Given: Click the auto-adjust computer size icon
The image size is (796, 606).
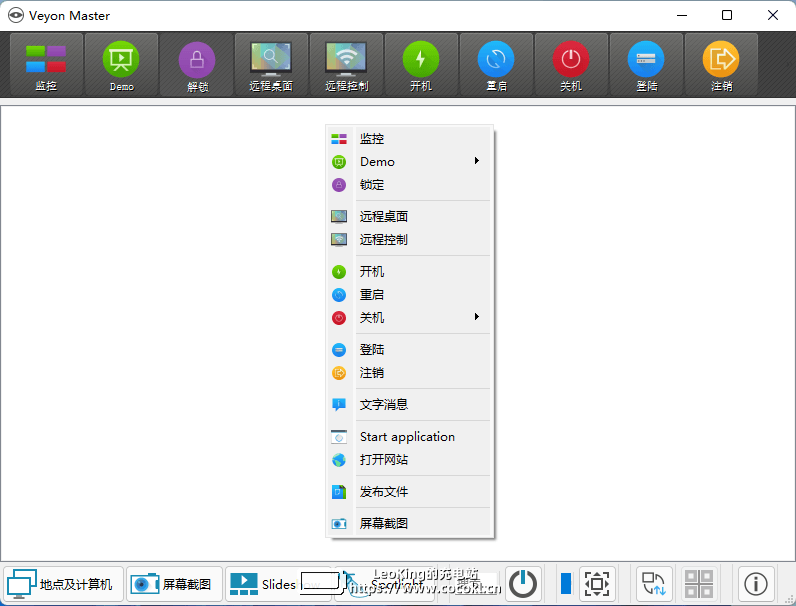Looking at the screenshot, I should (597, 584).
